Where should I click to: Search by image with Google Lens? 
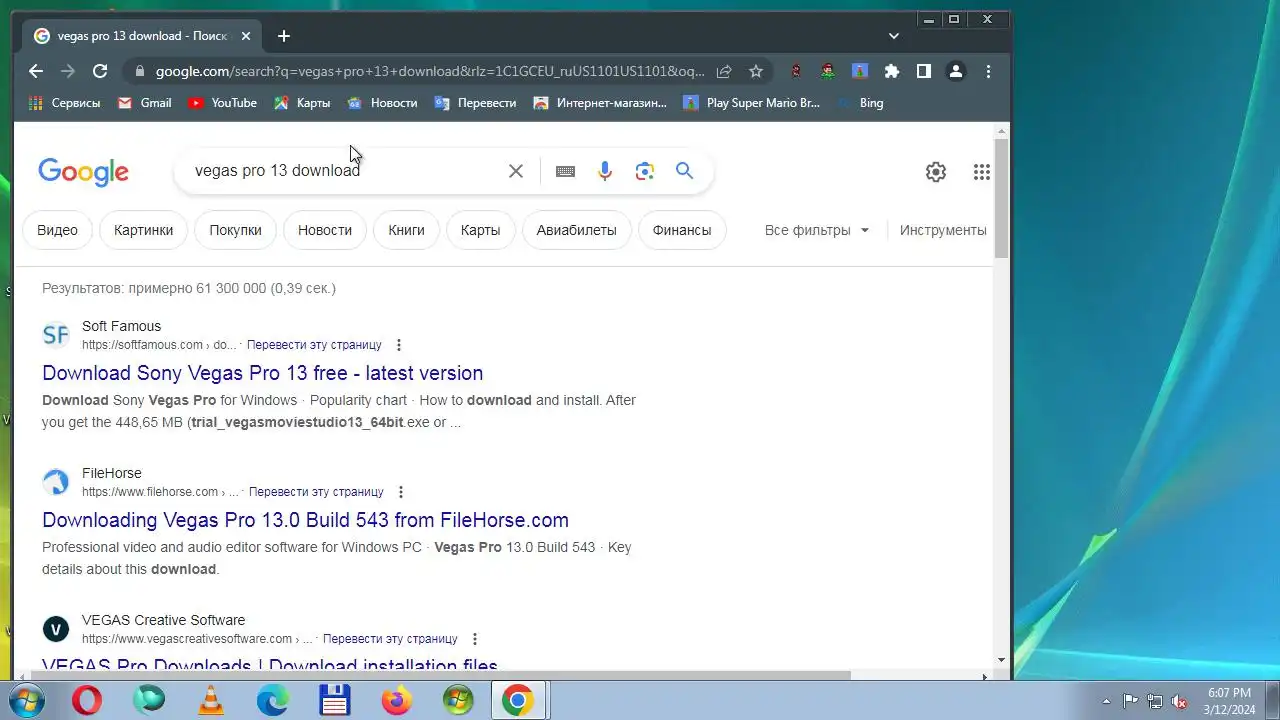point(645,171)
